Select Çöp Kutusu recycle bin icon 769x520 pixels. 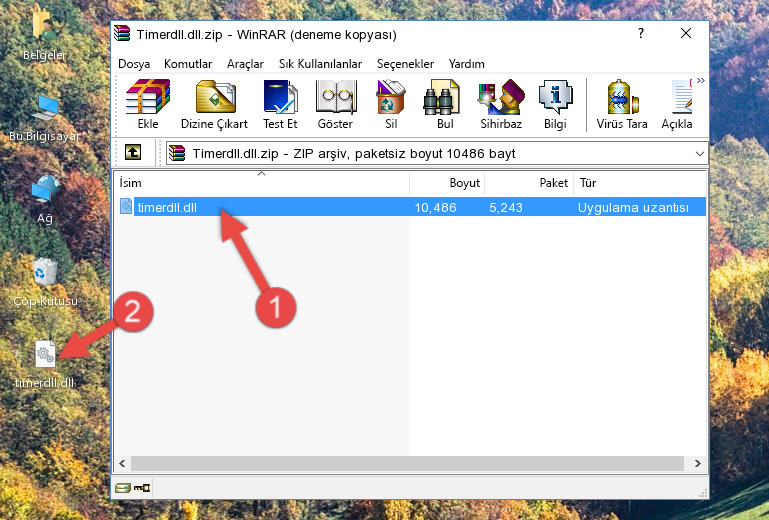tap(45, 283)
